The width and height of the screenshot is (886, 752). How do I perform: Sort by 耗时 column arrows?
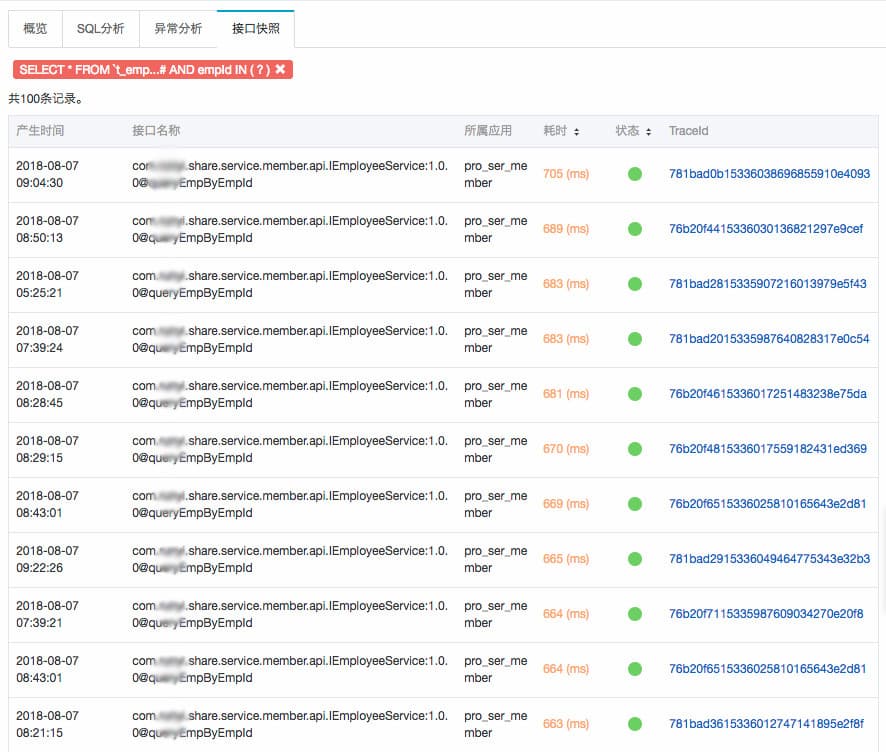(x=576, y=132)
